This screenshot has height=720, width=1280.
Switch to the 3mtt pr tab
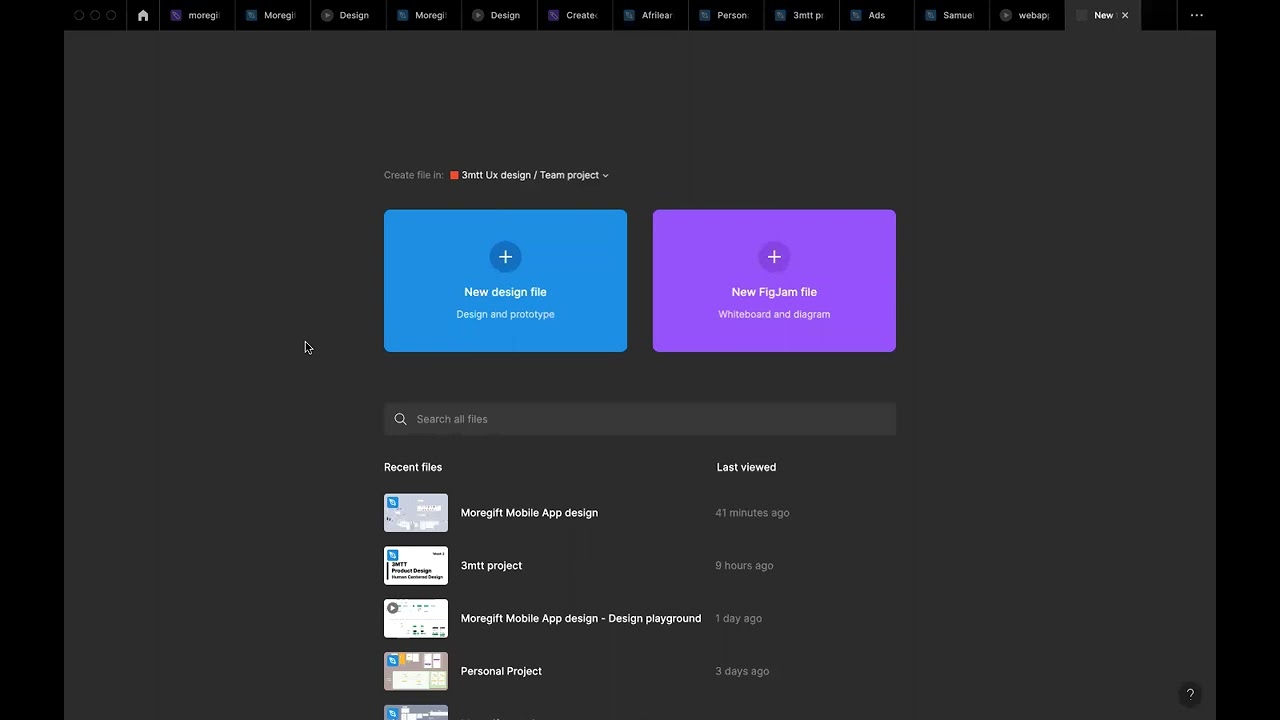(x=801, y=15)
